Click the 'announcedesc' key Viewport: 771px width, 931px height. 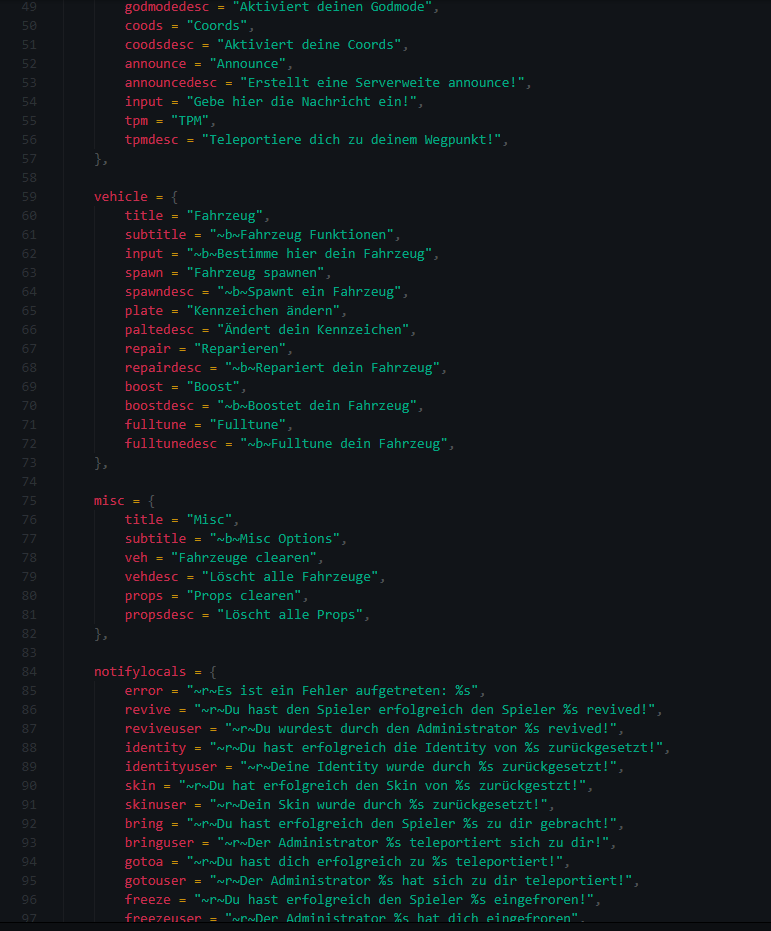click(171, 83)
